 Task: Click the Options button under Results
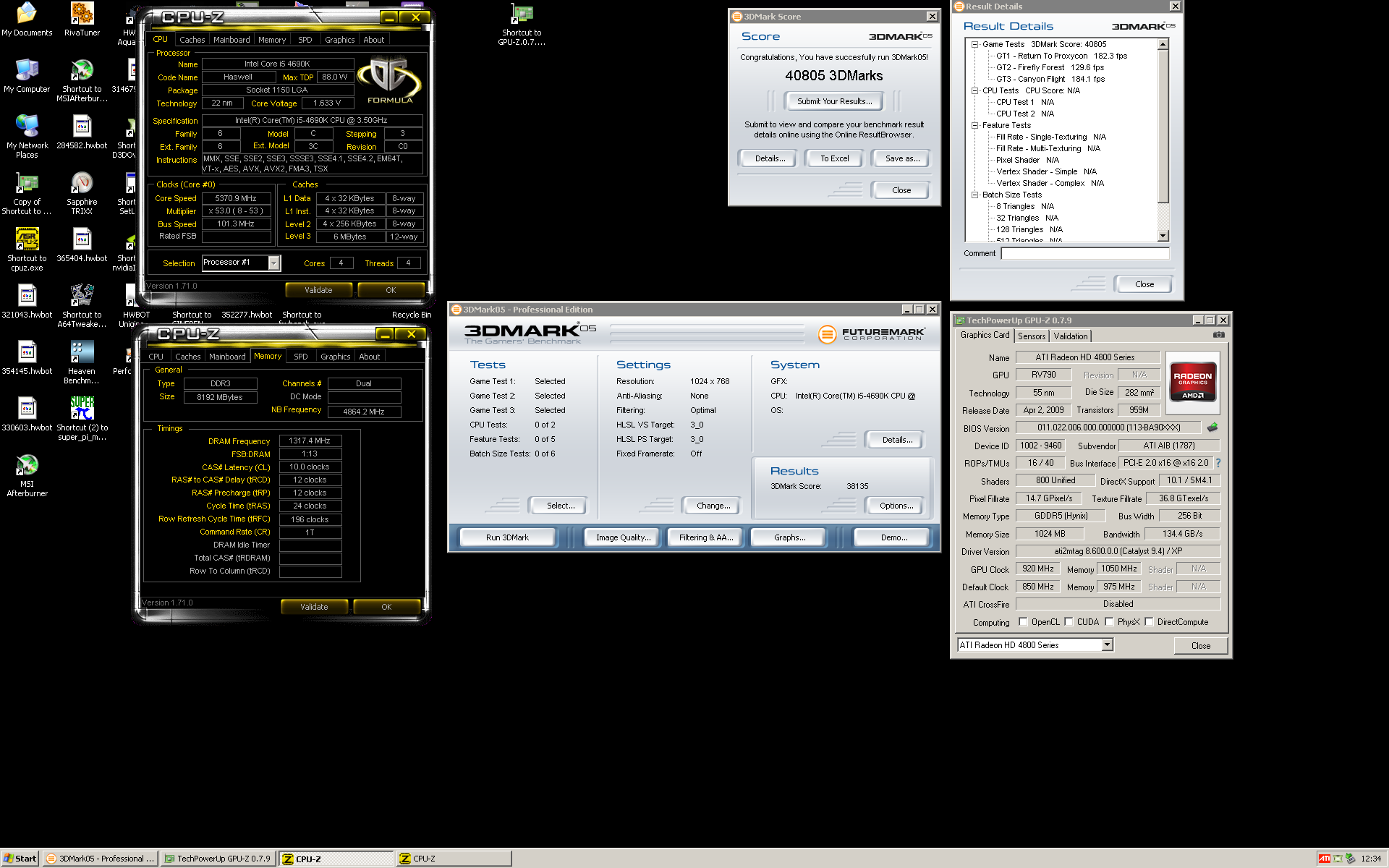[896, 506]
